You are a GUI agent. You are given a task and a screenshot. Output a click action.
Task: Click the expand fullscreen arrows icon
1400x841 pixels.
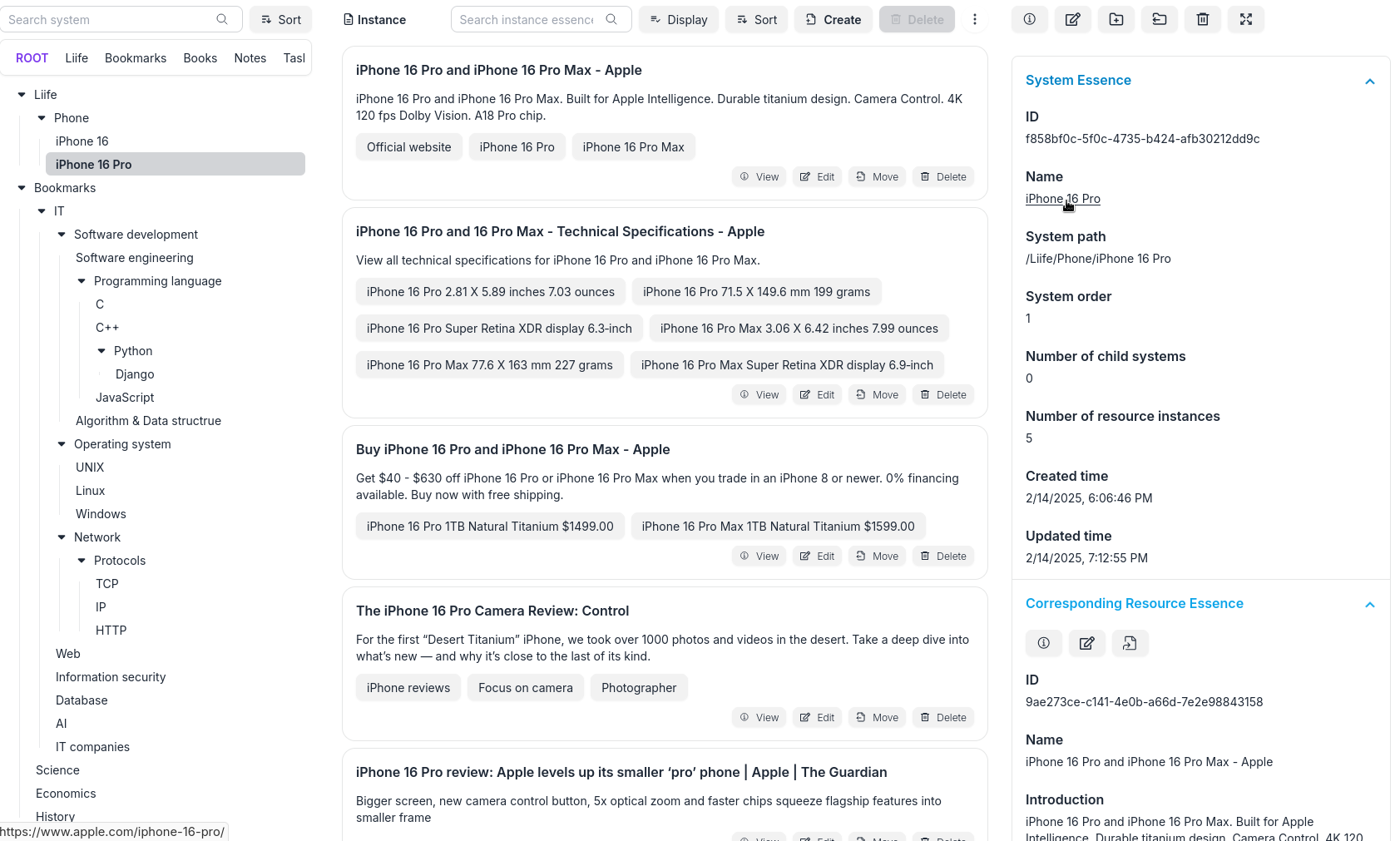click(1246, 19)
